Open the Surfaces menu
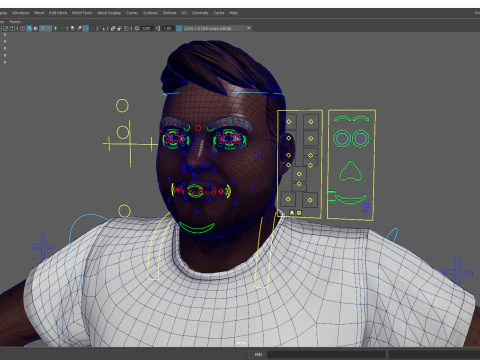Viewport: 480px width, 360px height. tap(150, 13)
